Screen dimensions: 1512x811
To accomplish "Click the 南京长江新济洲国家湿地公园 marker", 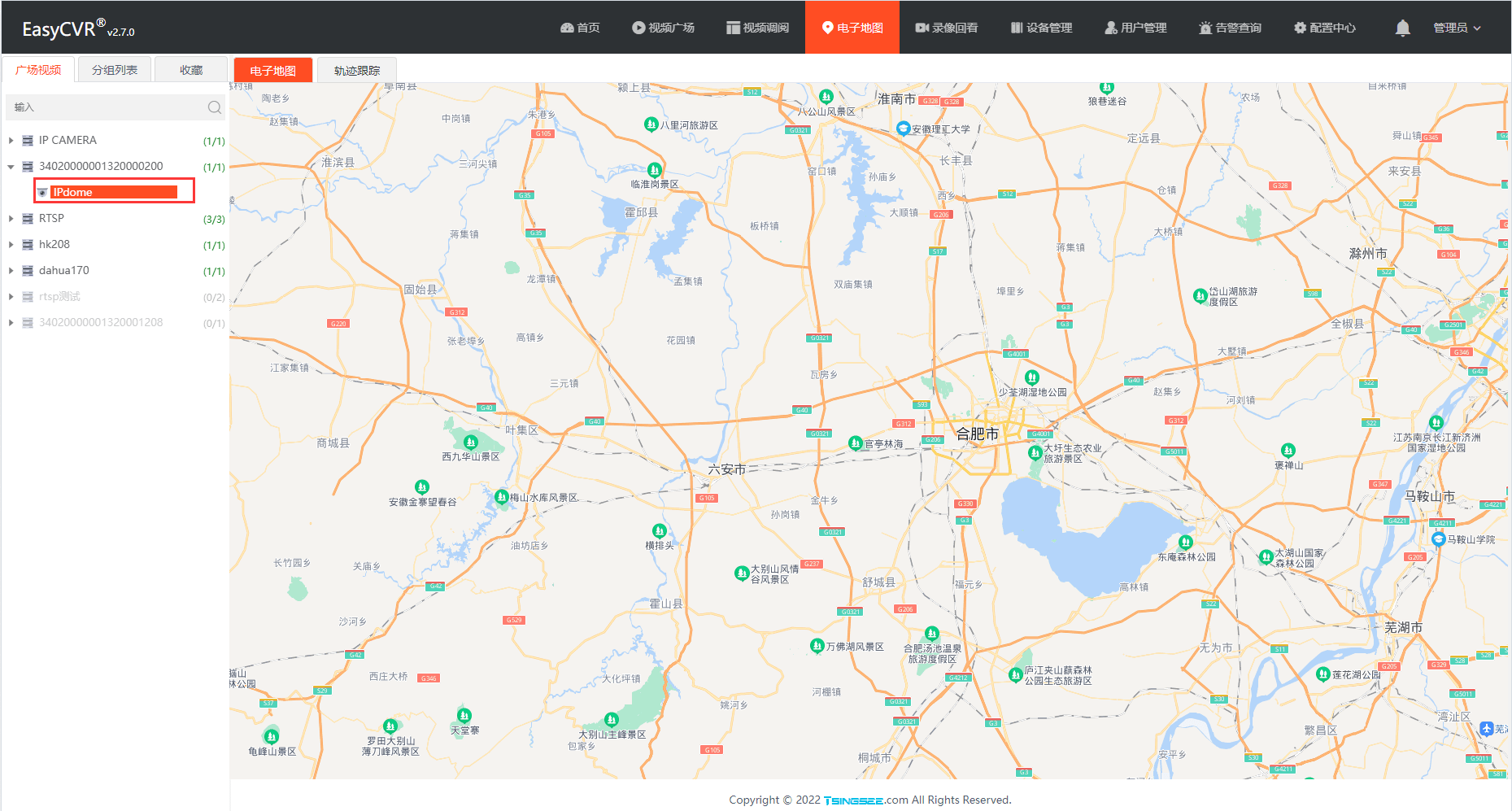I will (x=1436, y=422).
